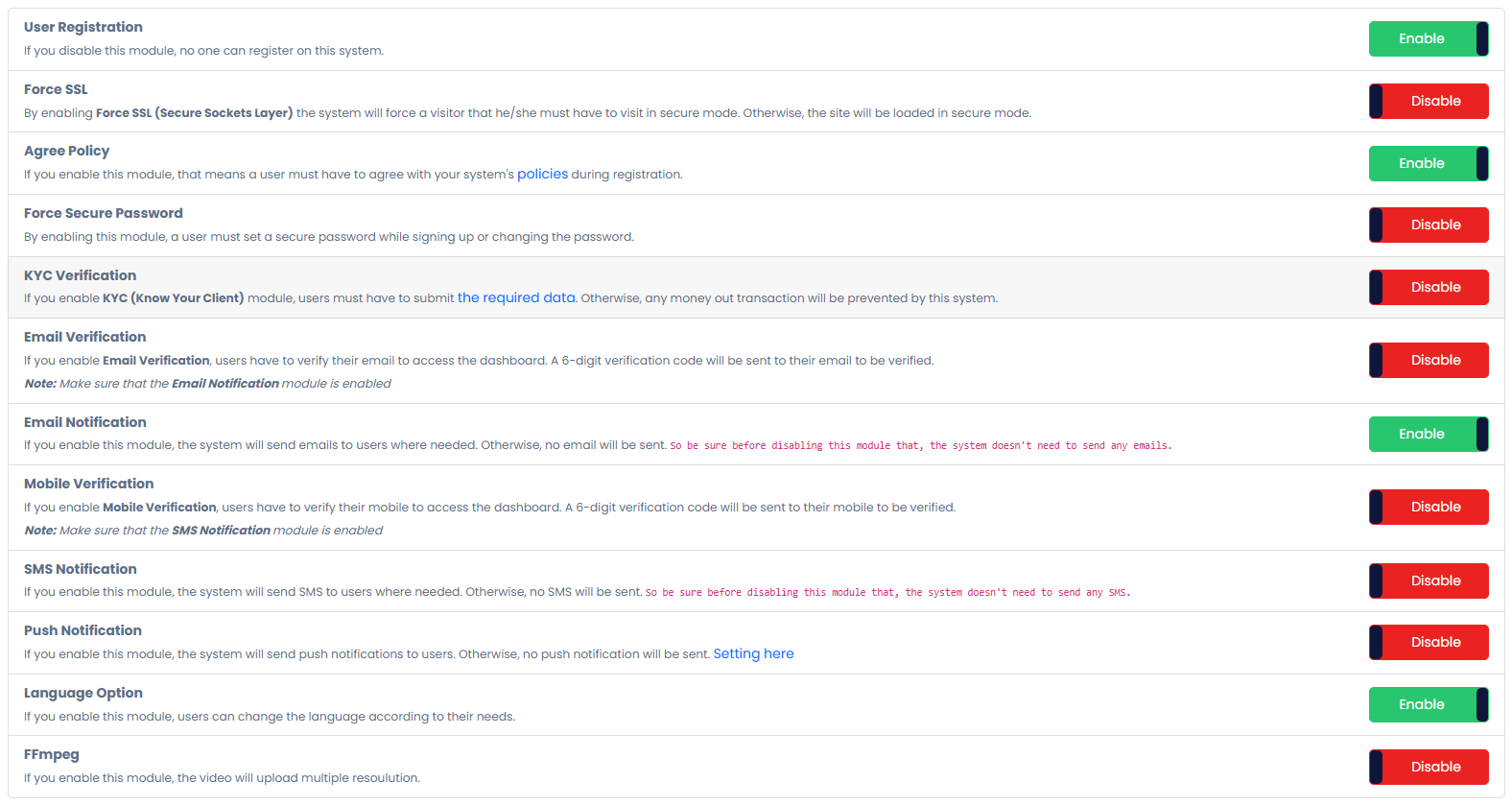Open 'the required data' KYC link
The height and width of the screenshot is (805, 1512).
pos(516,297)
